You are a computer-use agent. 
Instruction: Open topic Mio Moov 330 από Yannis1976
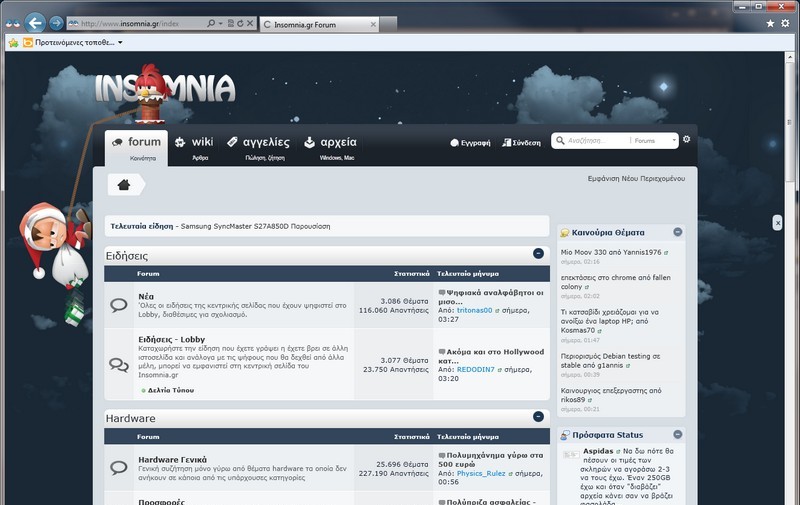click(611, 252)
